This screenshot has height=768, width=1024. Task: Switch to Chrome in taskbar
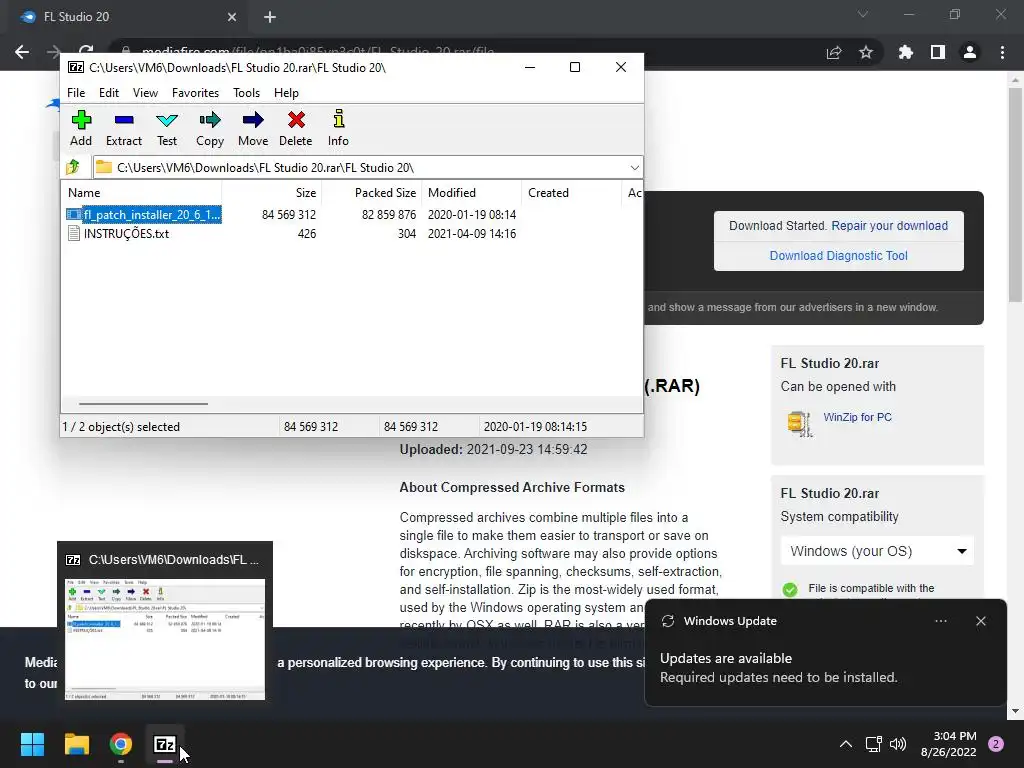tap(121, 744)
